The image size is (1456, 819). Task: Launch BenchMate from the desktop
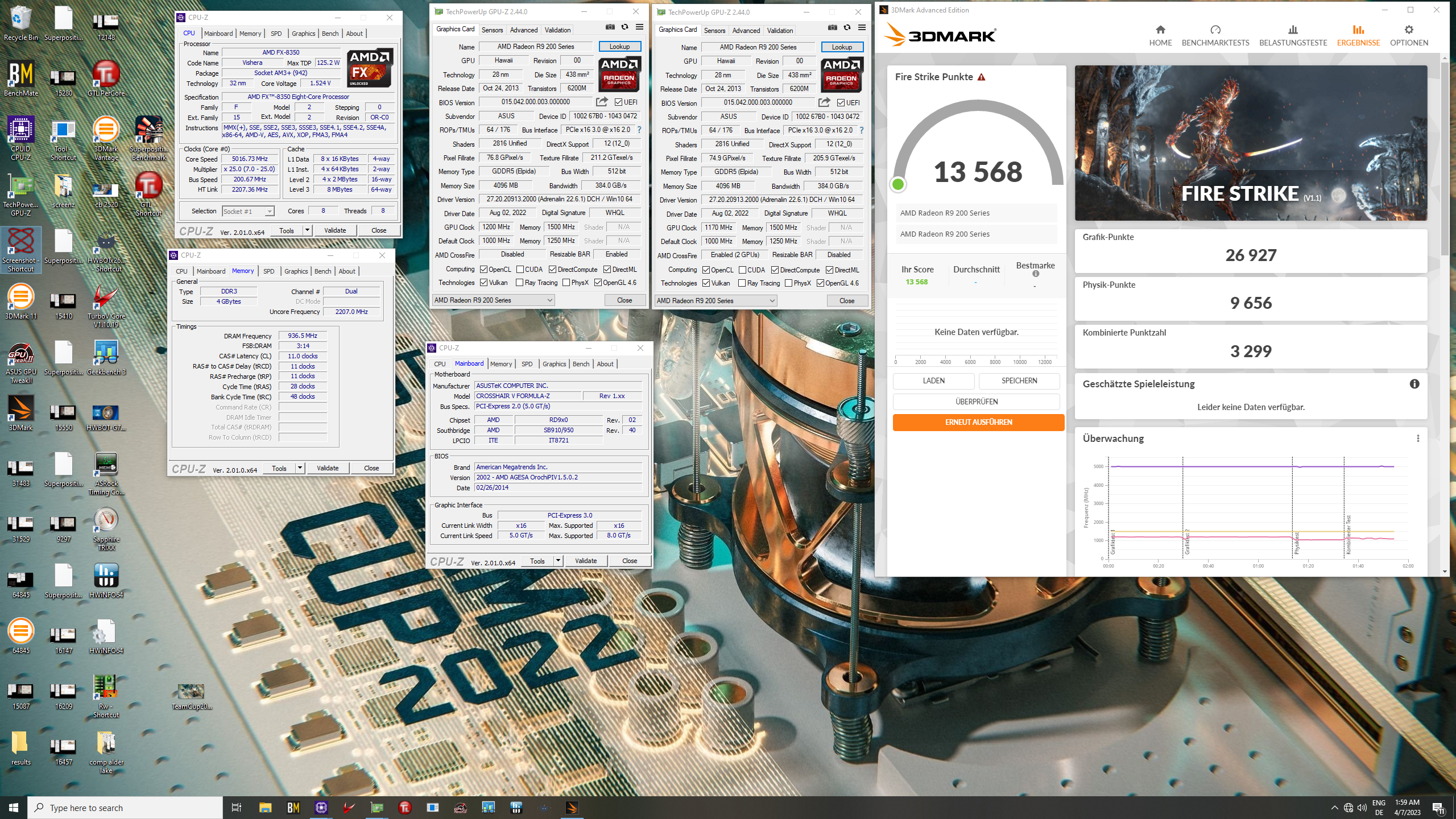point(20,79)
